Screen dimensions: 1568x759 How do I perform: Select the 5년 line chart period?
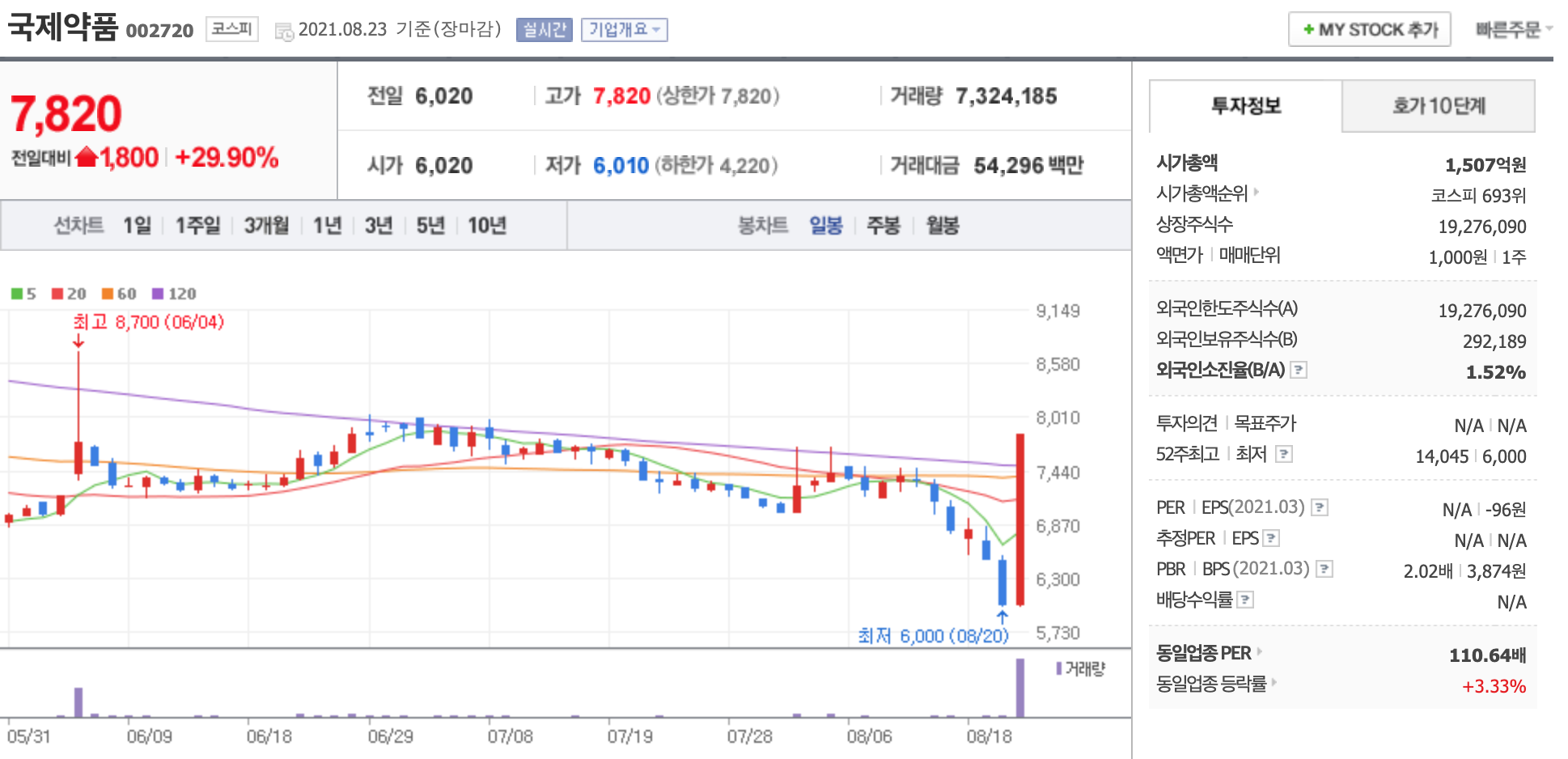430,225
